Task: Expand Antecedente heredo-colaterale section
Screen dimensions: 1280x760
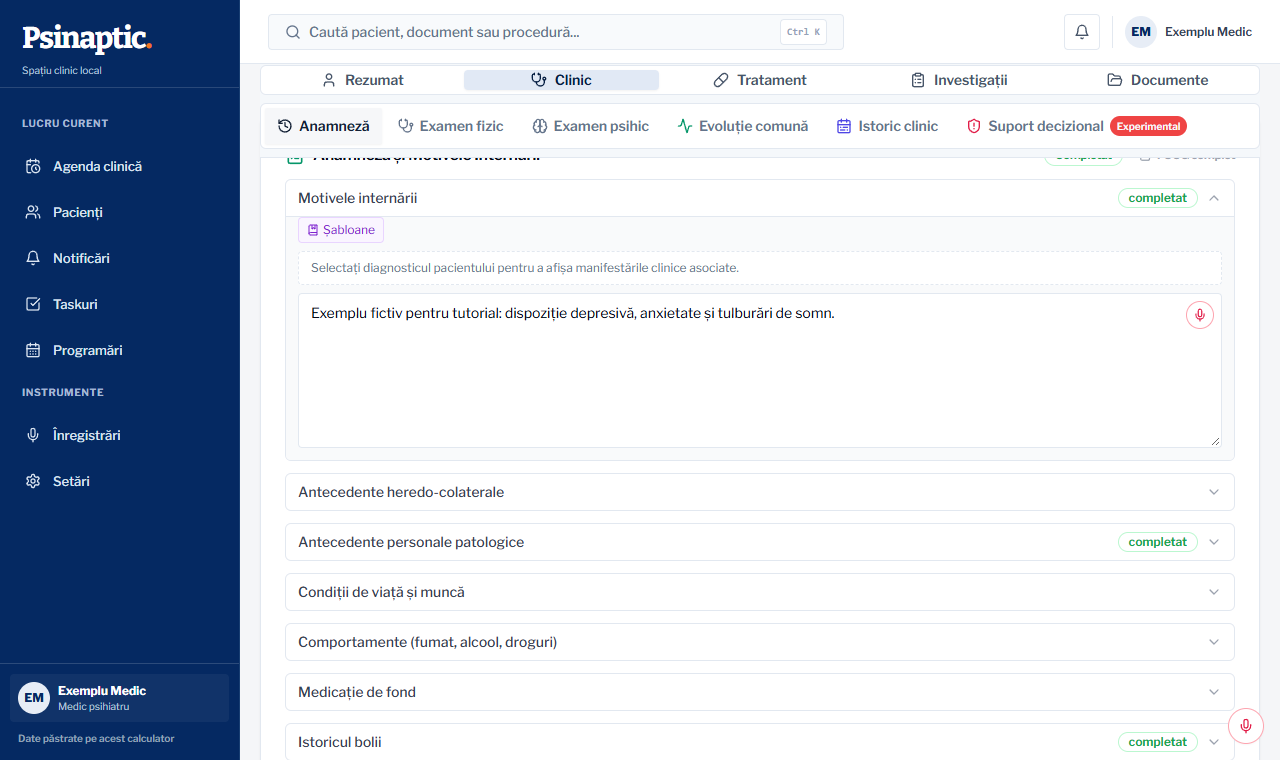Action: (760, 492)
